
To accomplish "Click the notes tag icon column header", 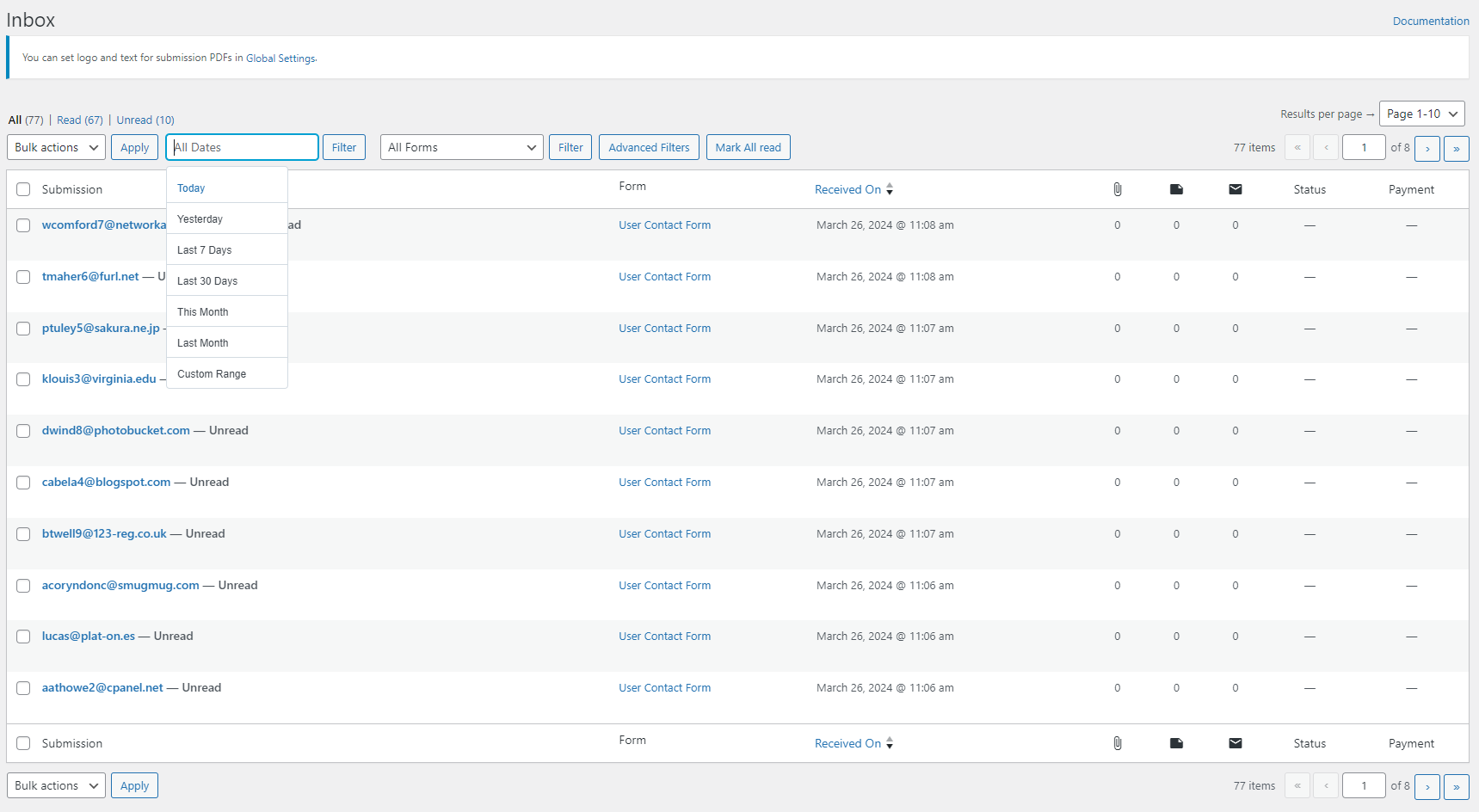I will pyautogui.click(x=1176, y=189).
